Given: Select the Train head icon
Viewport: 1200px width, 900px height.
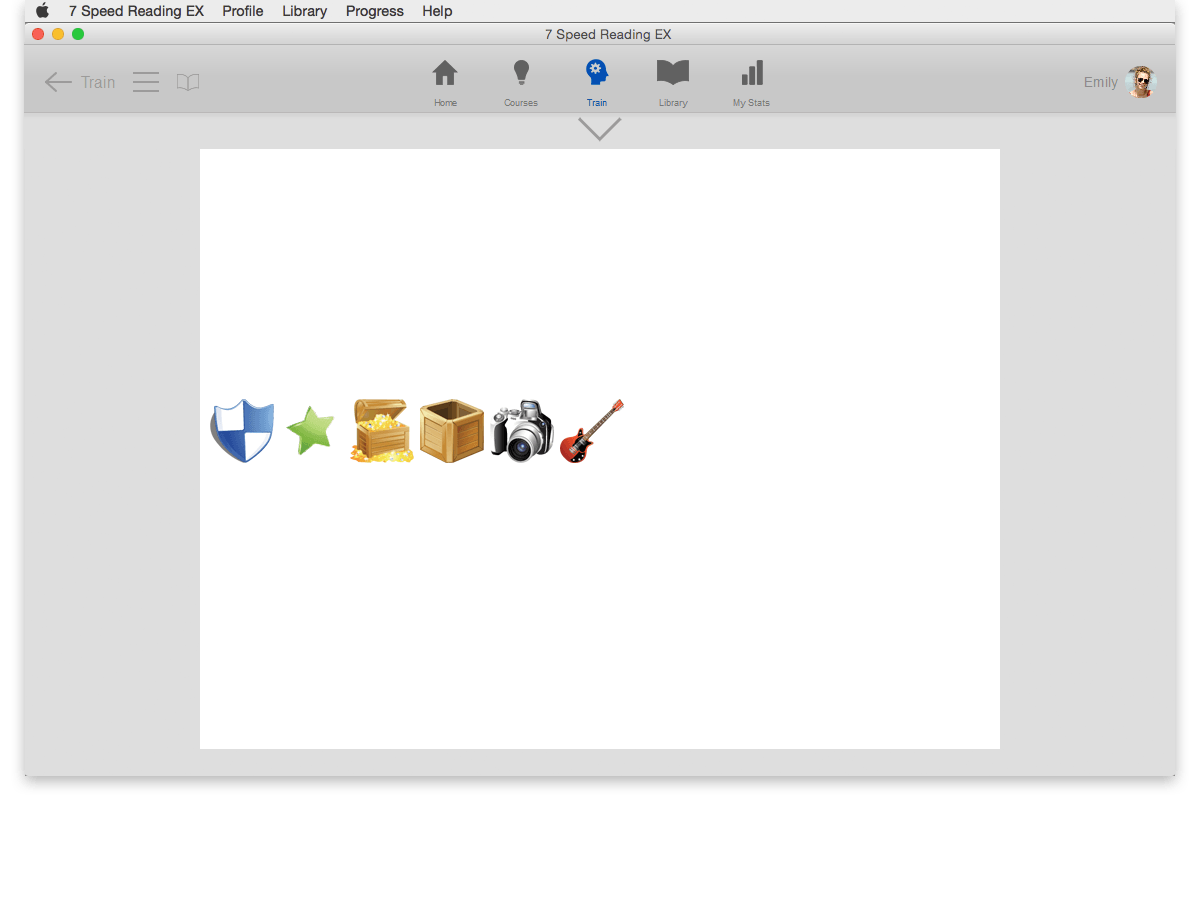Looking at the screenshot, I should [597, 74].
